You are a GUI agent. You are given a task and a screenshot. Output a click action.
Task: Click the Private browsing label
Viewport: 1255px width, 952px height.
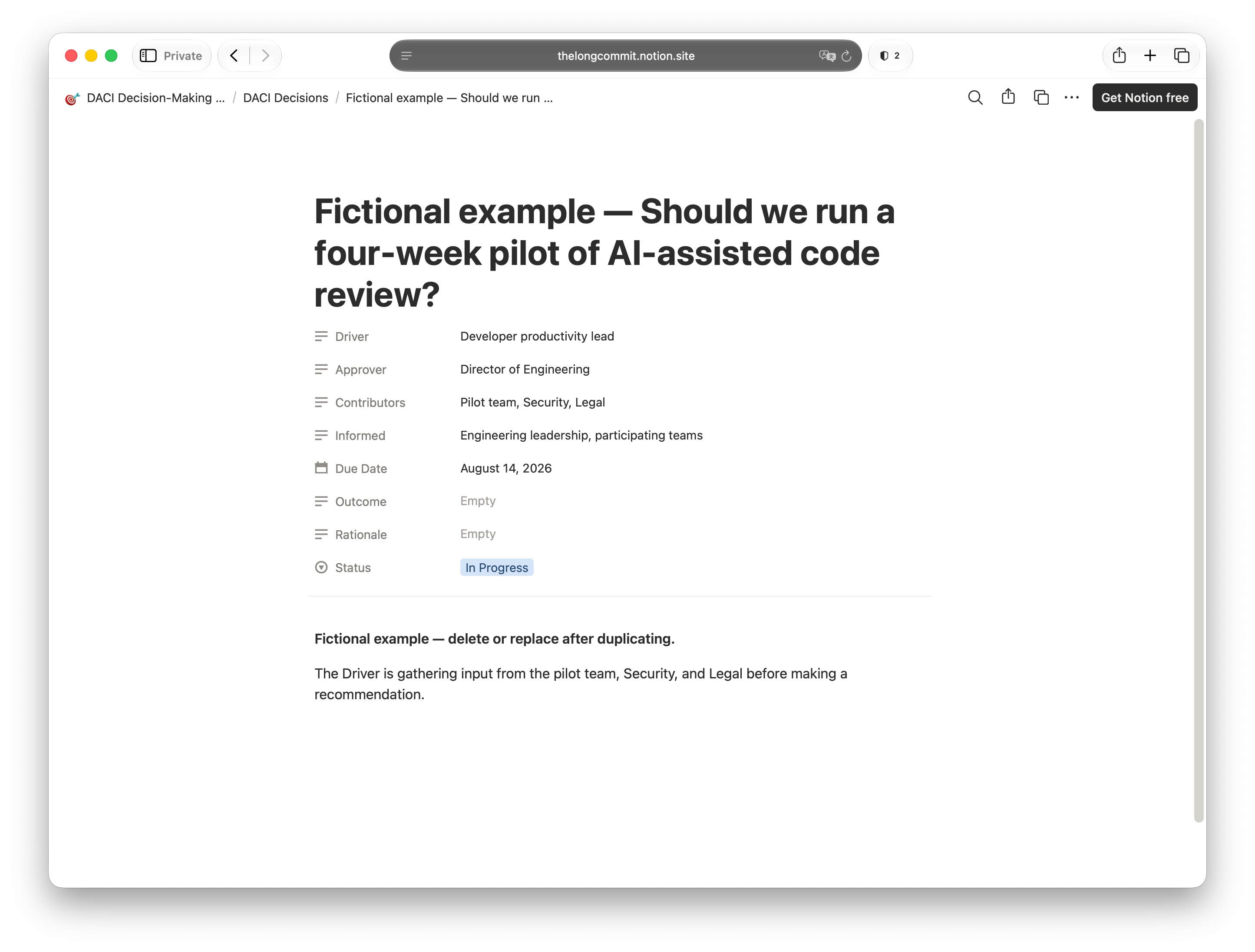[183, 56]
